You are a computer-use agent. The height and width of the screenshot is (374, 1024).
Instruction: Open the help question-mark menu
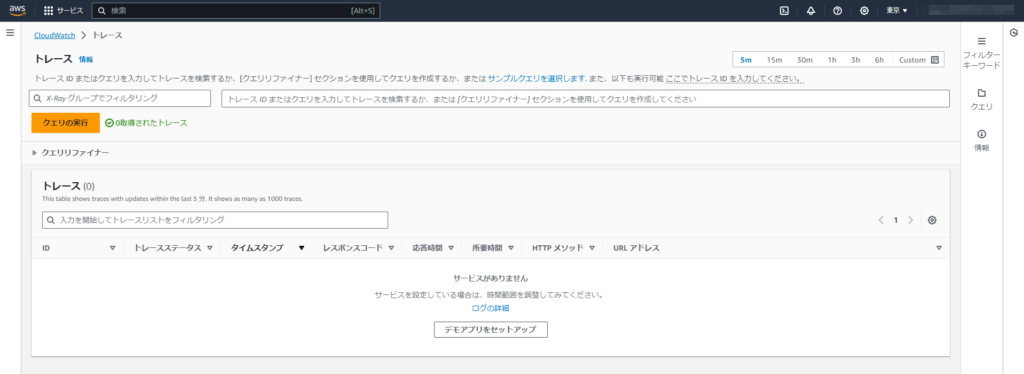point(837,10)
